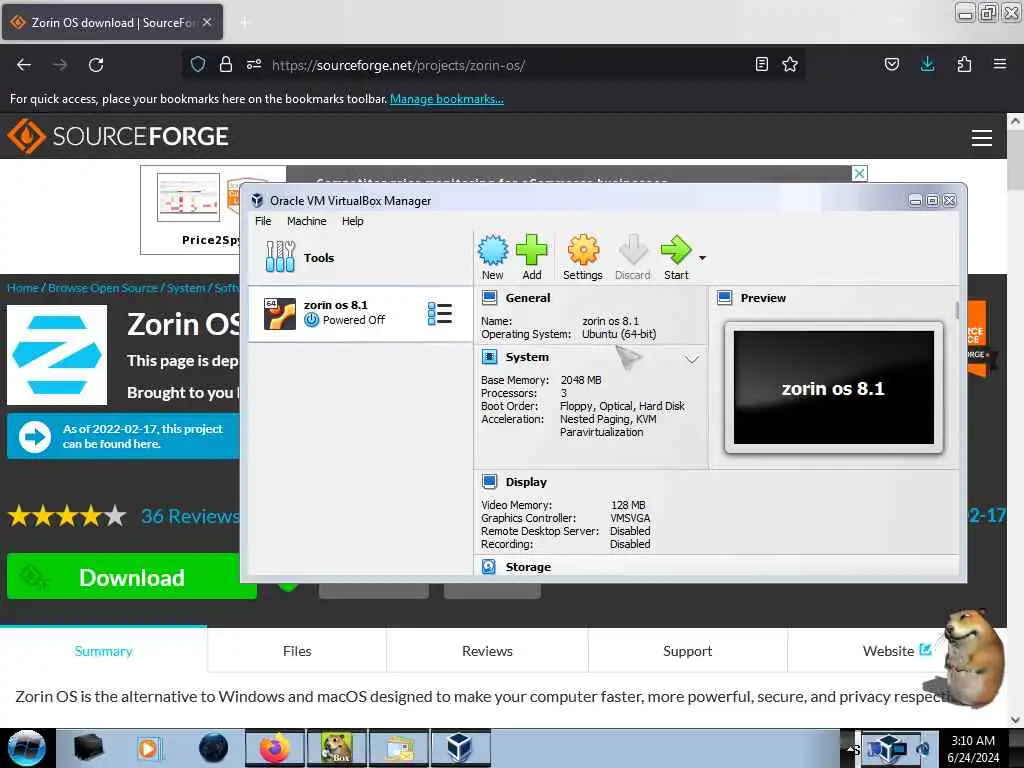Switch to the Summary tab
1024x768 pixels.
[103, 650]
